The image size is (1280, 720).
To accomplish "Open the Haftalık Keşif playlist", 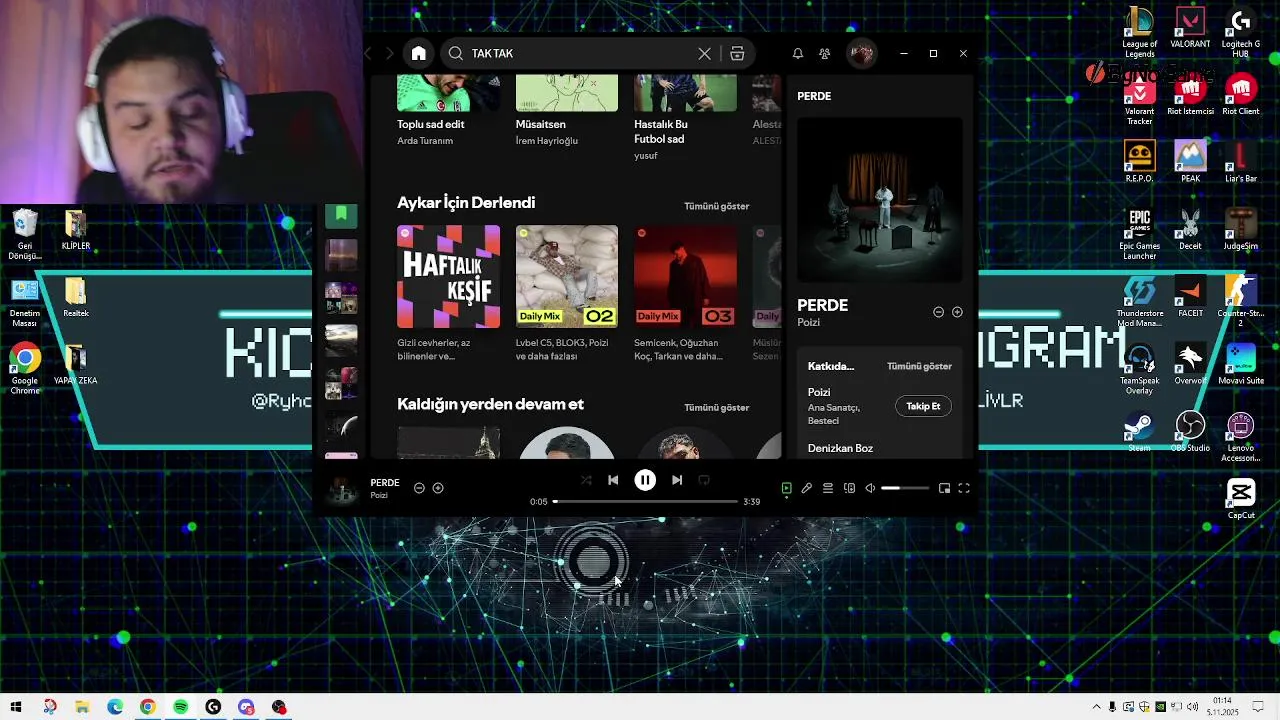I will tap(448, 277).
